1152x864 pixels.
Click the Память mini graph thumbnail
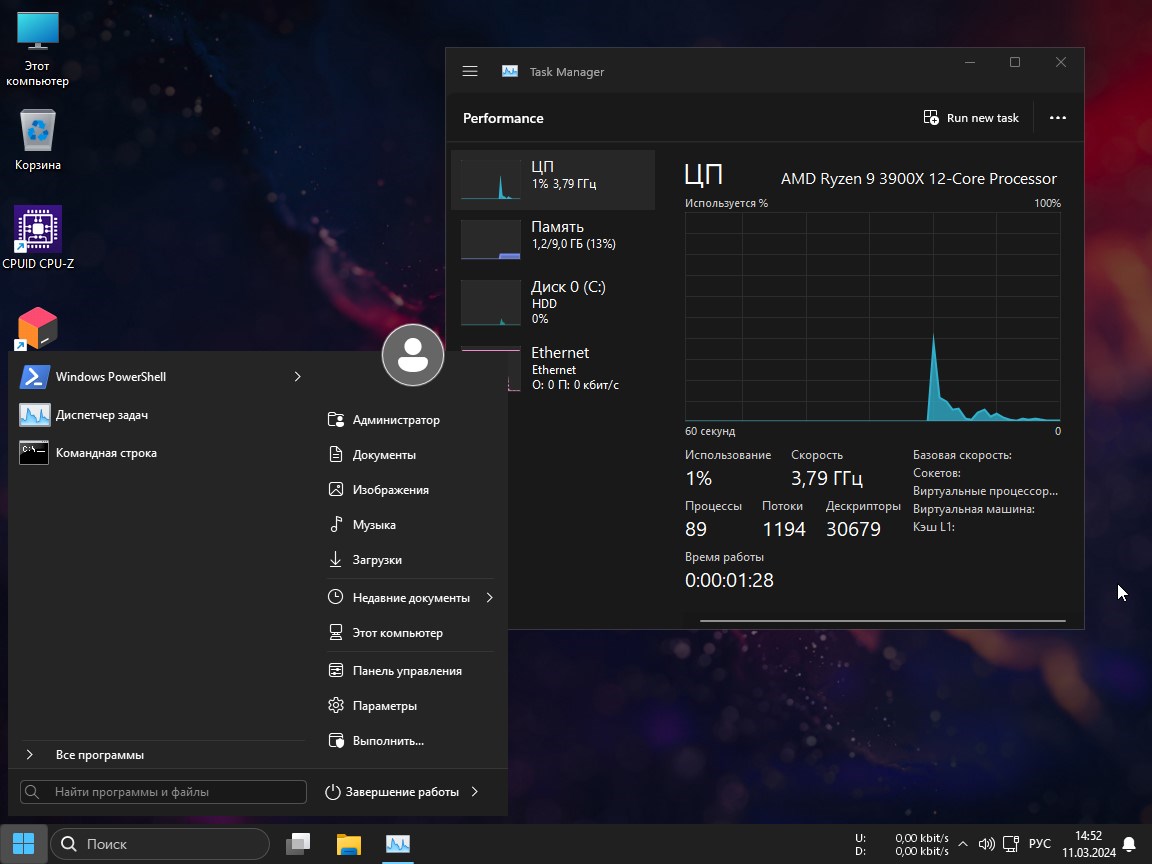(491, 240)
